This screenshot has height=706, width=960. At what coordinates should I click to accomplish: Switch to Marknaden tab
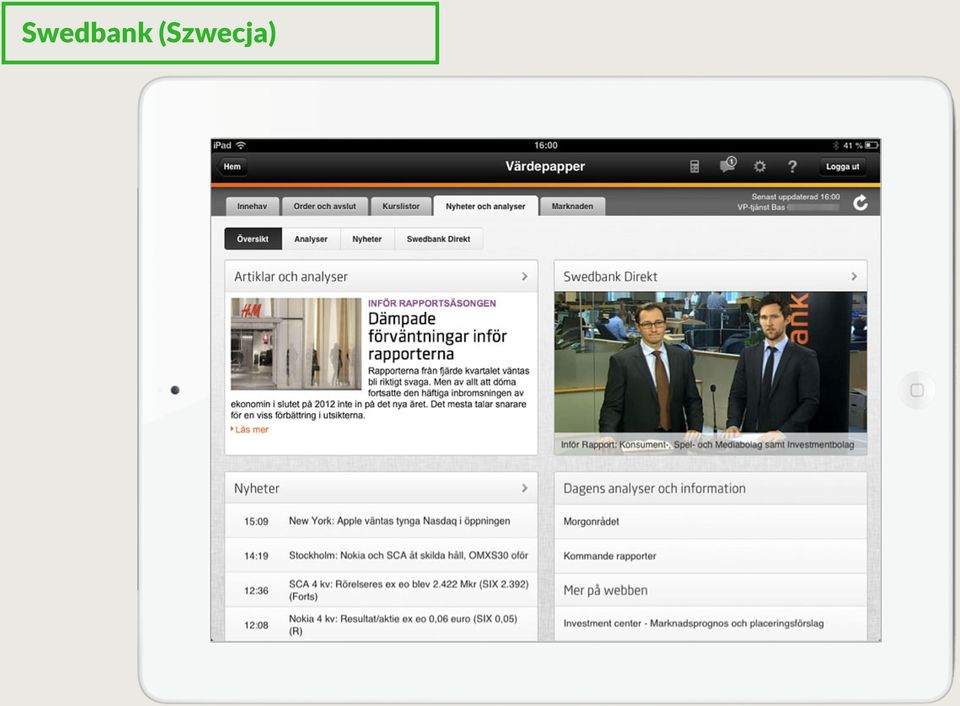coord(572,206)
